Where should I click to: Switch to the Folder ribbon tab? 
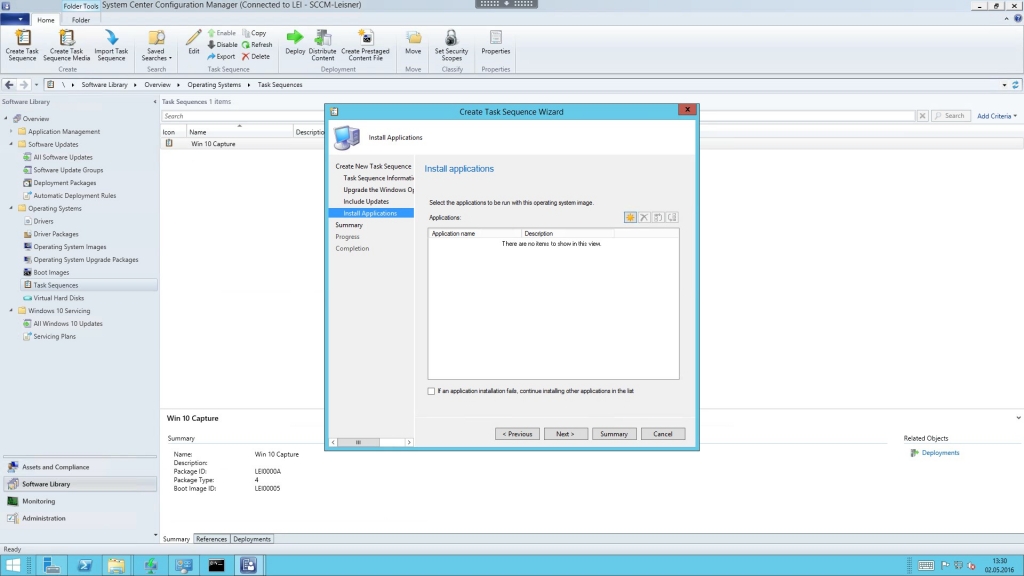81,20
